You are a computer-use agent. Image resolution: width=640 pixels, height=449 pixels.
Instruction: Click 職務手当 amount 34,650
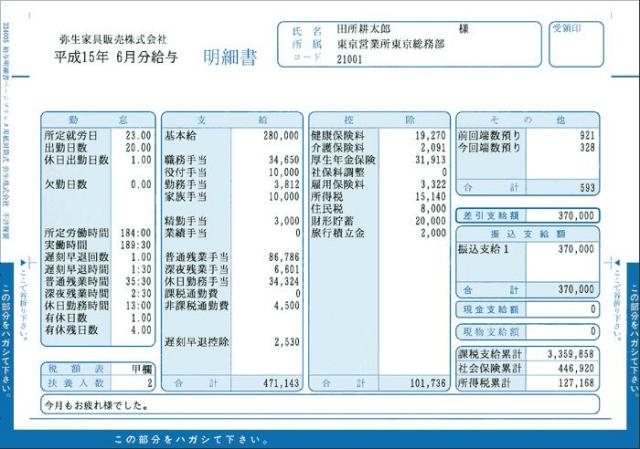click(284, 160)
